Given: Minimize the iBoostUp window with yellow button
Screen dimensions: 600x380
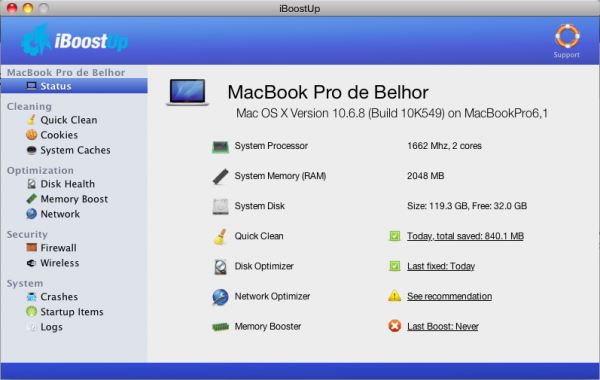Looking at the screenshot, I should (28, 8).
